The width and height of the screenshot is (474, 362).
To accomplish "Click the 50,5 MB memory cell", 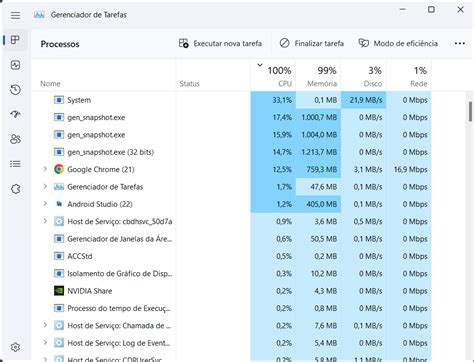I will [x=318, y=239].
